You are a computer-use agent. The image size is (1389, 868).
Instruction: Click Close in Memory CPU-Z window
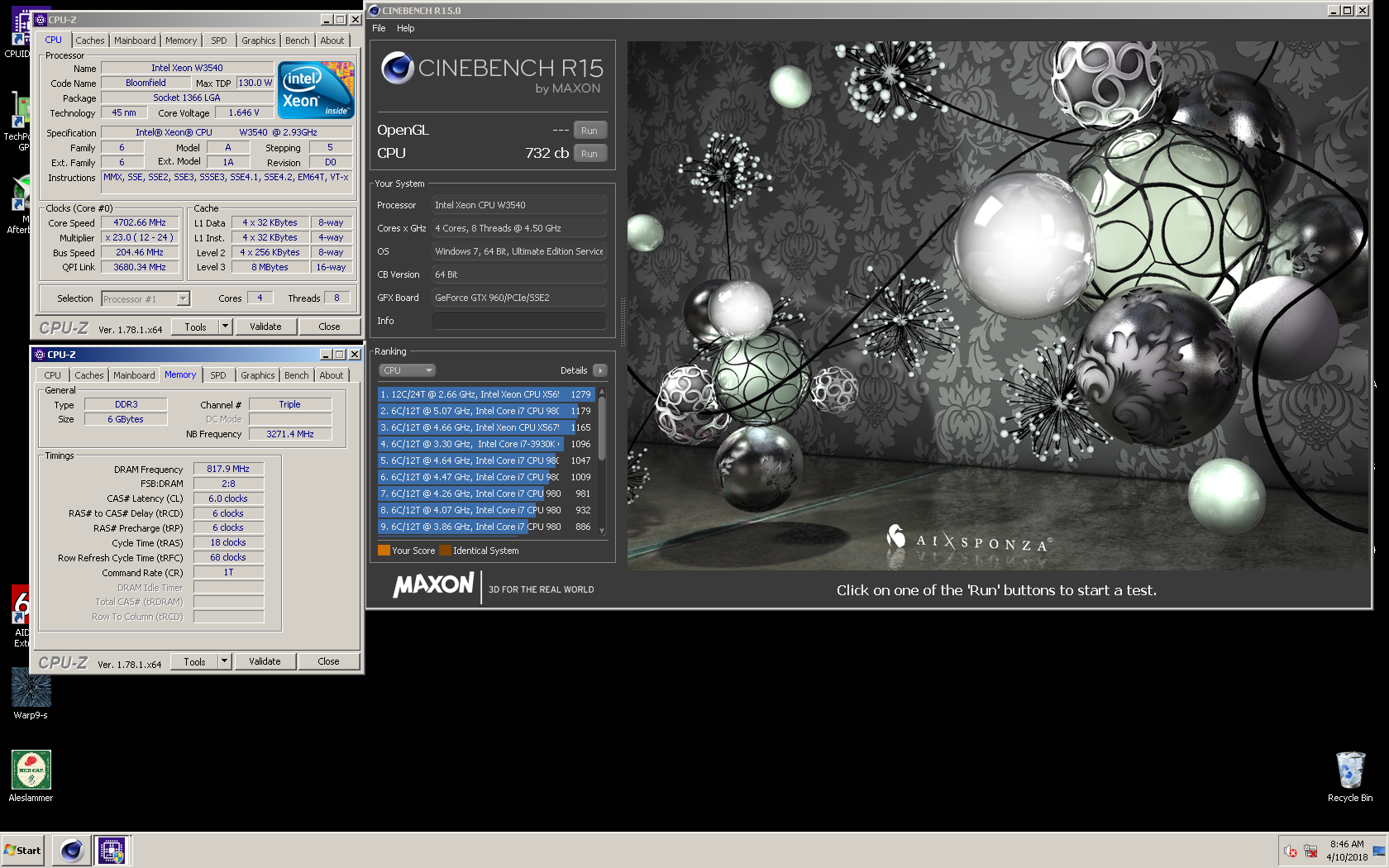pos(328,661)
